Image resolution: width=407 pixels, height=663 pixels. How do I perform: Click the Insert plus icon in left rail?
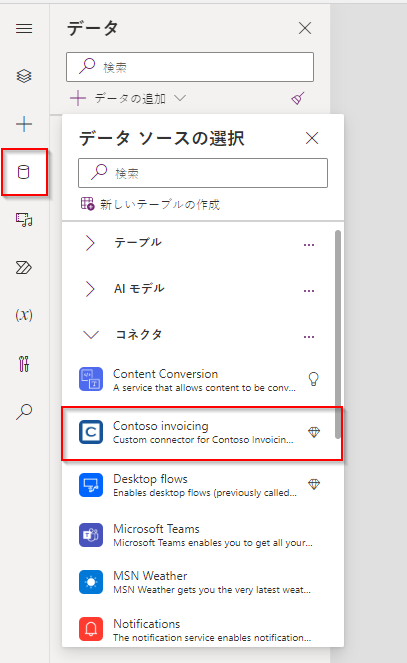coord(24,124)
